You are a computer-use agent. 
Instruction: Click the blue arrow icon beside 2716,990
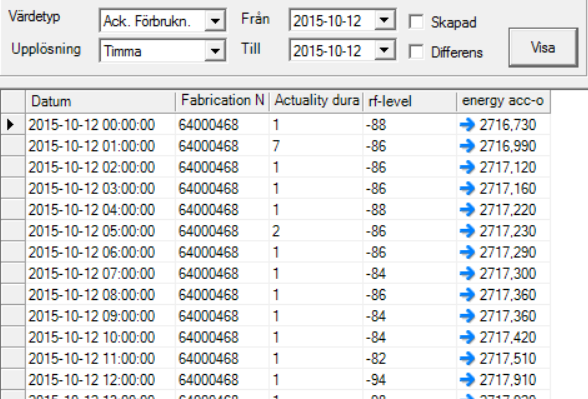pyautogui.click(x=467, y=146)
